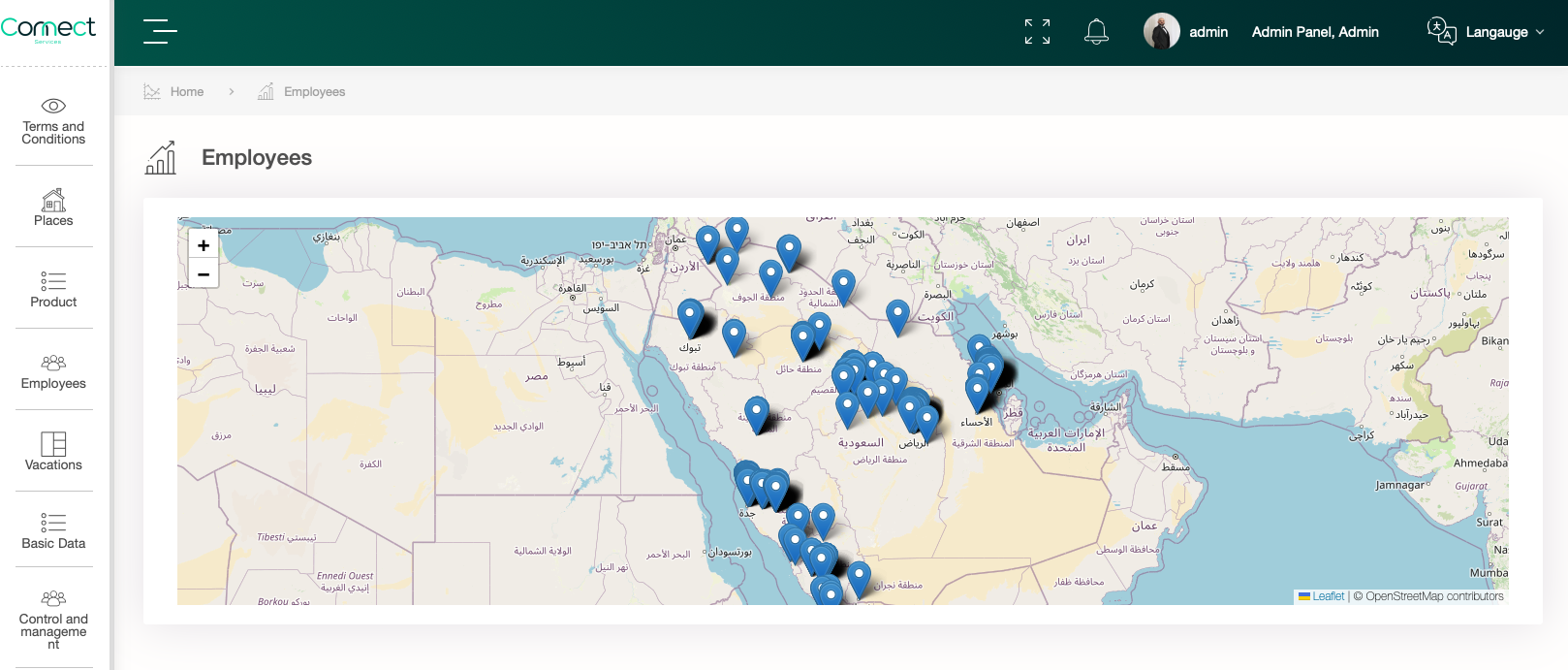
Task: Enter fullscreen mode with expand icon
Action: [x=1037, y=32]
